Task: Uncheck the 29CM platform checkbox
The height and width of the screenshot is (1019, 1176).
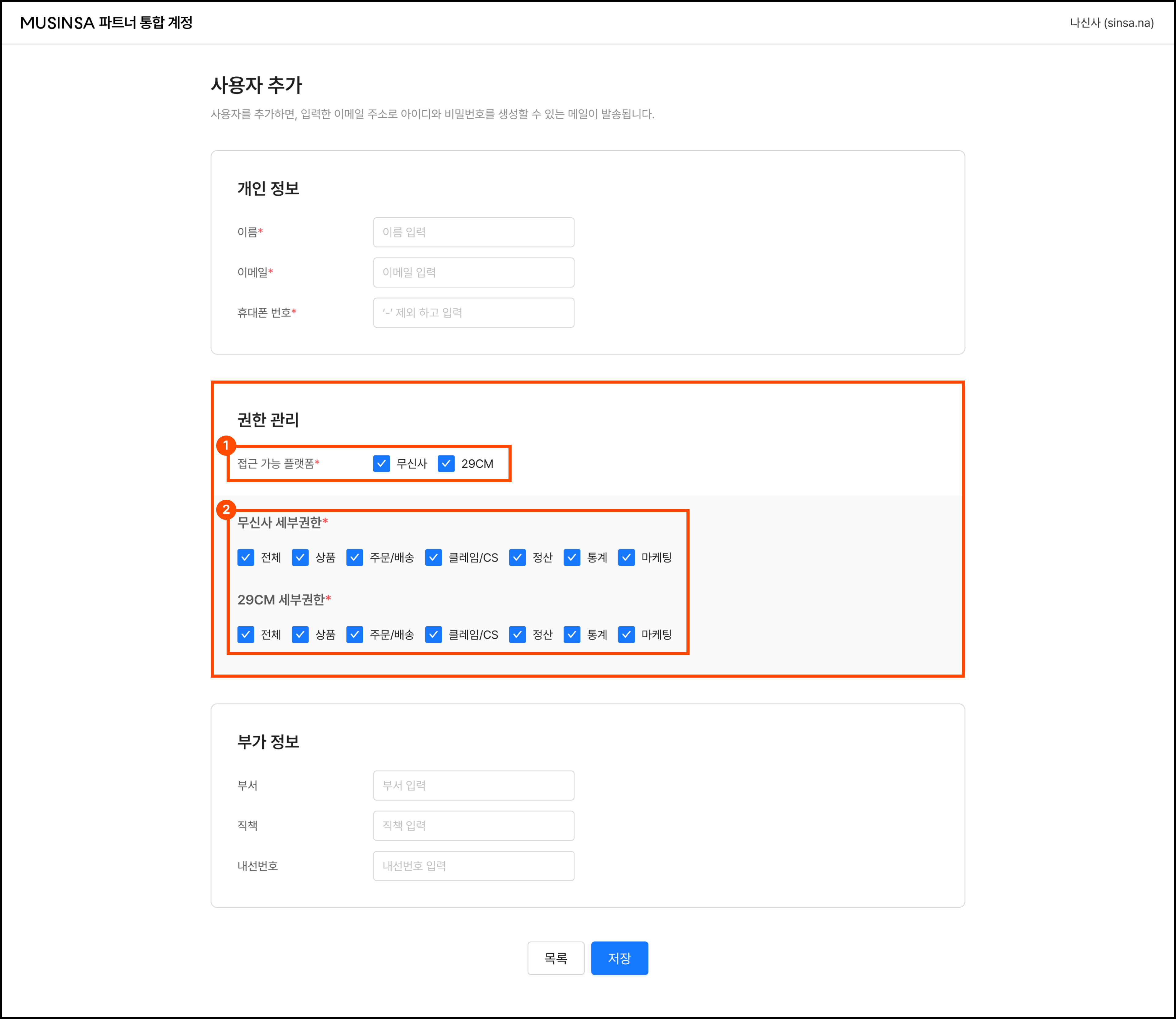Action: click(x=446, y=463)
